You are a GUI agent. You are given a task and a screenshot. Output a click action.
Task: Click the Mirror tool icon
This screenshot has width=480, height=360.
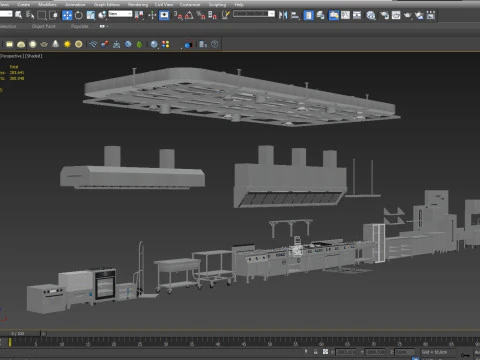pyautogui.click(x=283, y=15)
